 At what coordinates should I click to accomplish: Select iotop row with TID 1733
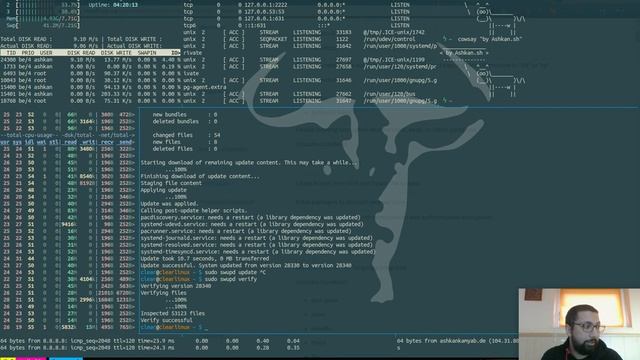(x=90, y=67)
